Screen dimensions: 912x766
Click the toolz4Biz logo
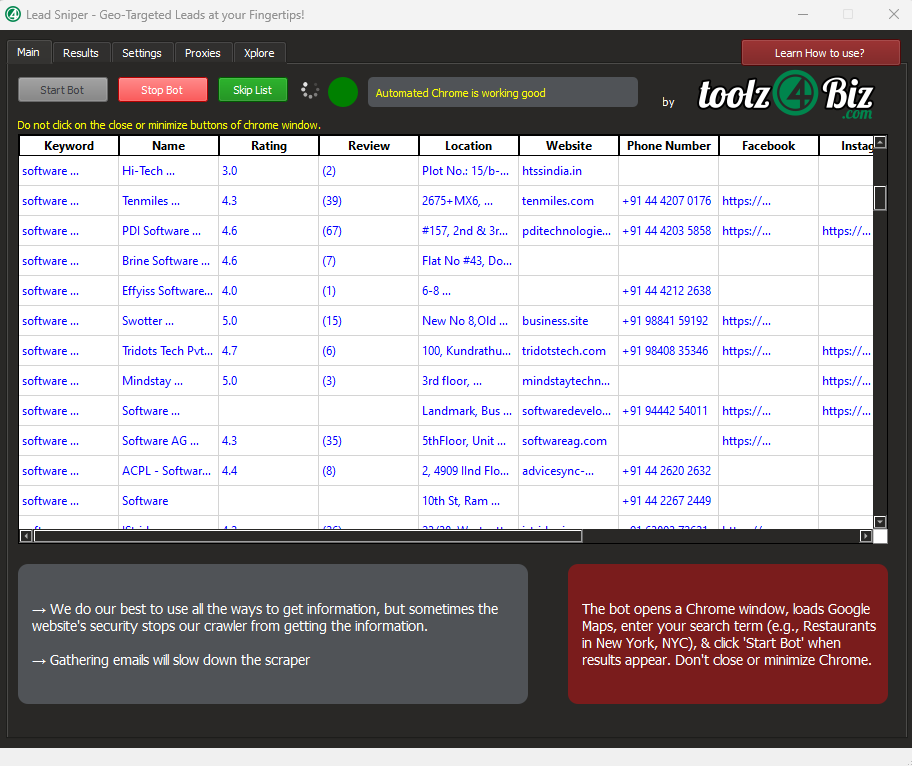pyautogui.click(x=786, y=95)
